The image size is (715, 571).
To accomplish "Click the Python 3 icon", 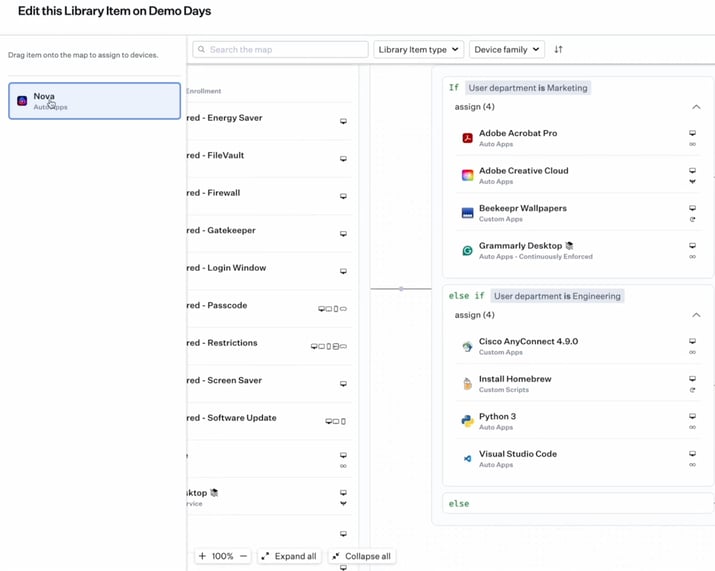I will pyautogui.click(x=467, y=422).
